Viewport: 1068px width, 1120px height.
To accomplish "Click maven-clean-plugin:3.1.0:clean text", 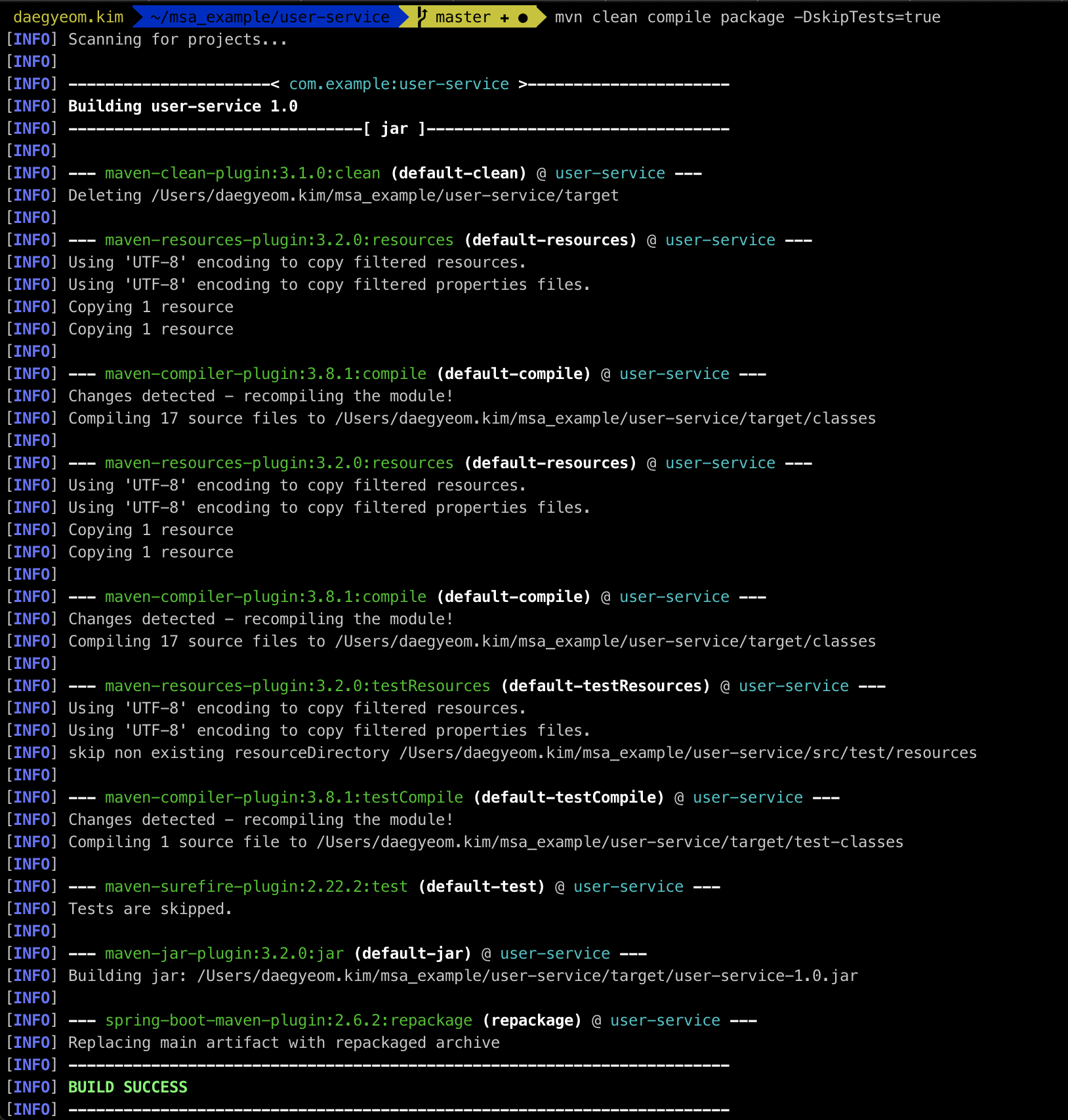I will (x=243, y=173).
